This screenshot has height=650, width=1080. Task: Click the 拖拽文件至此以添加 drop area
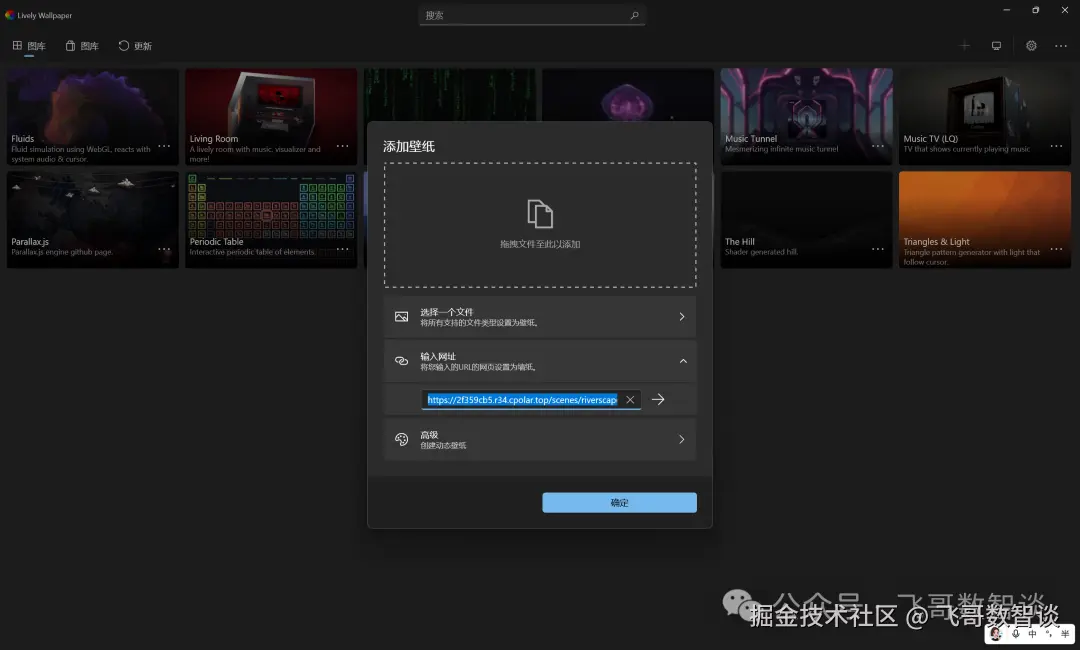click(x=540, y=225)
